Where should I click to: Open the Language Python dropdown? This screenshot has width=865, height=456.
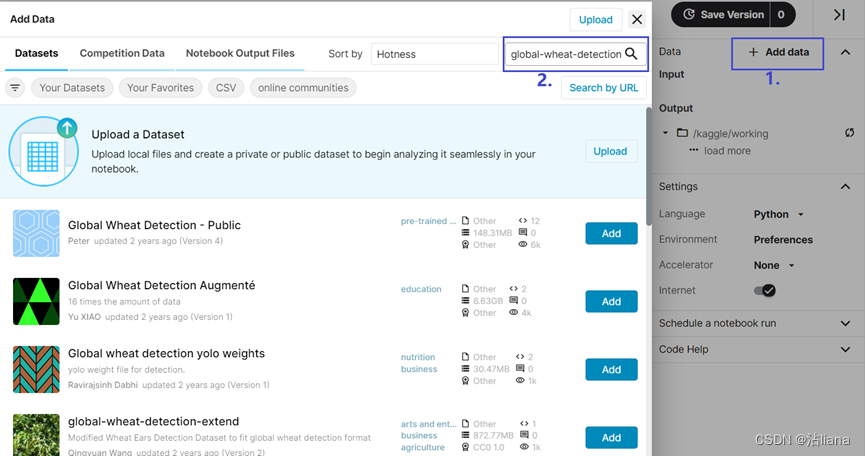(x=778, y=214)
